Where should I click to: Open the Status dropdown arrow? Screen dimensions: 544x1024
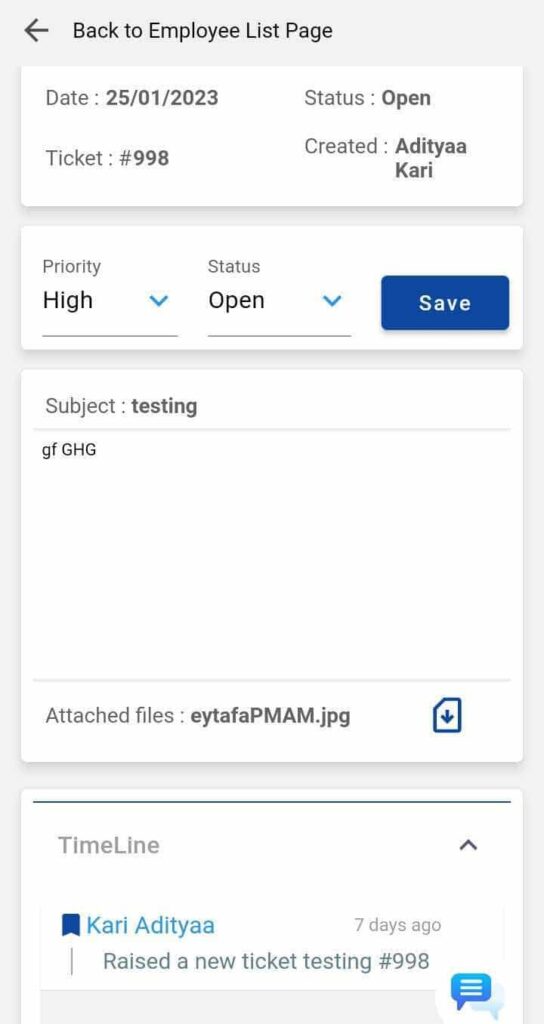332,301
